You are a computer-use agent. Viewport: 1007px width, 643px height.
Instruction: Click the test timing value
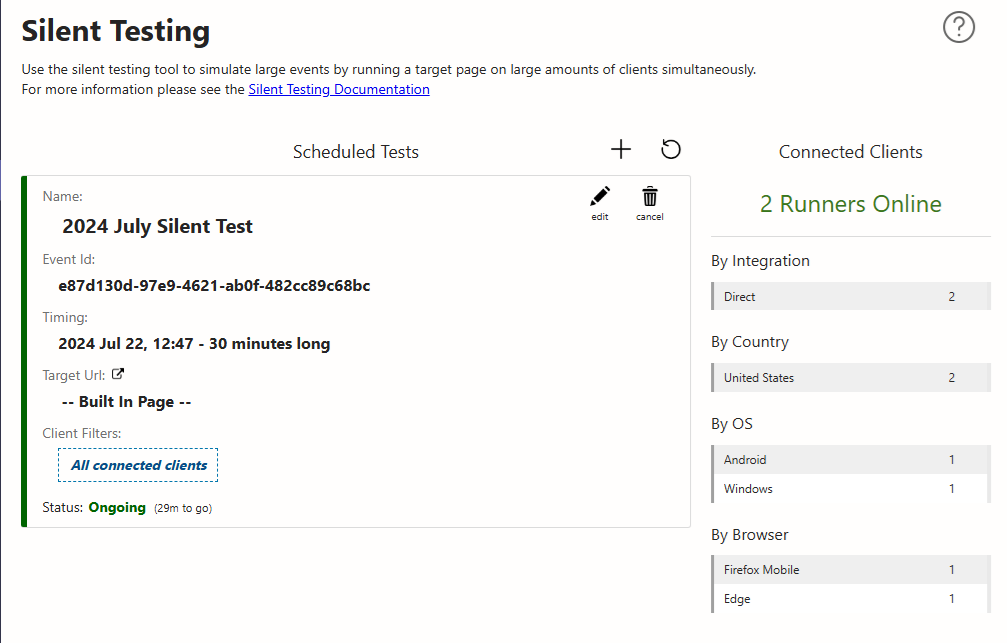pyautogui.click(x=194, y=344)
